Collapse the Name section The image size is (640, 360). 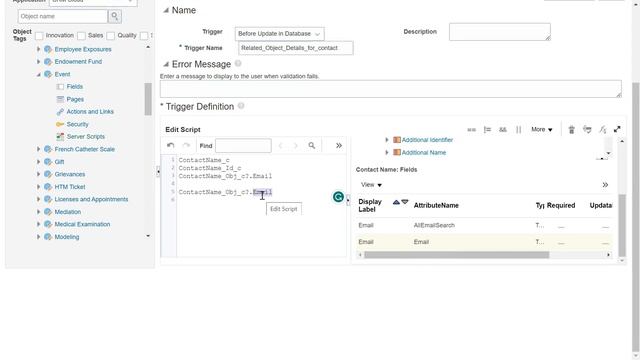pos(166,10)
